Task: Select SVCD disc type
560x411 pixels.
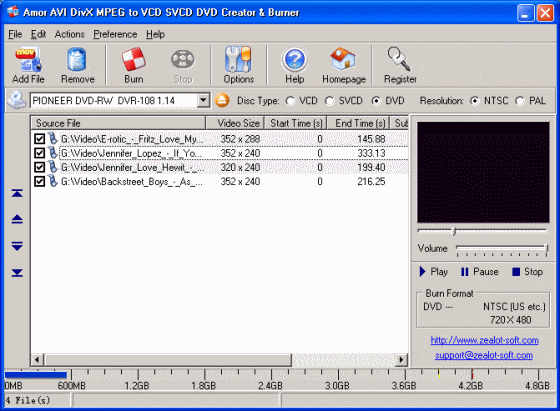Action: tap(330, 101)
